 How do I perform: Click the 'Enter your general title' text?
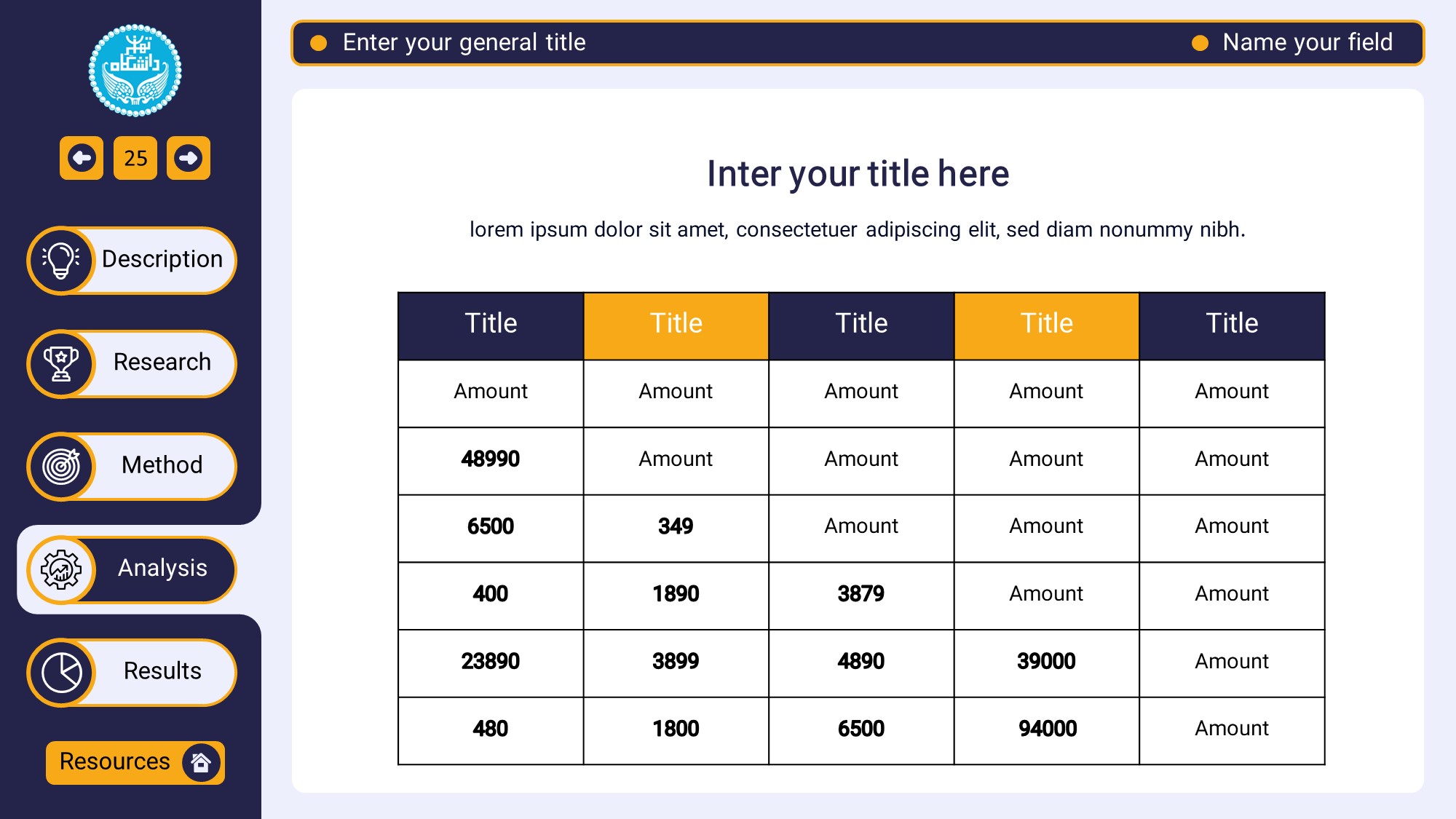(464, 42)
